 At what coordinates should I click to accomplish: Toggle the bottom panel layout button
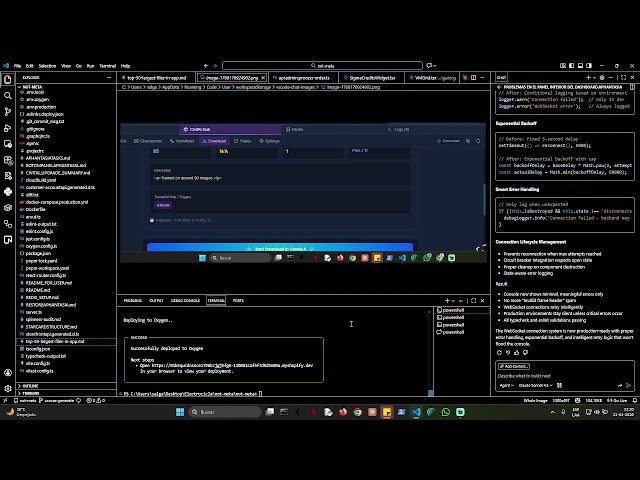(580, 66)
